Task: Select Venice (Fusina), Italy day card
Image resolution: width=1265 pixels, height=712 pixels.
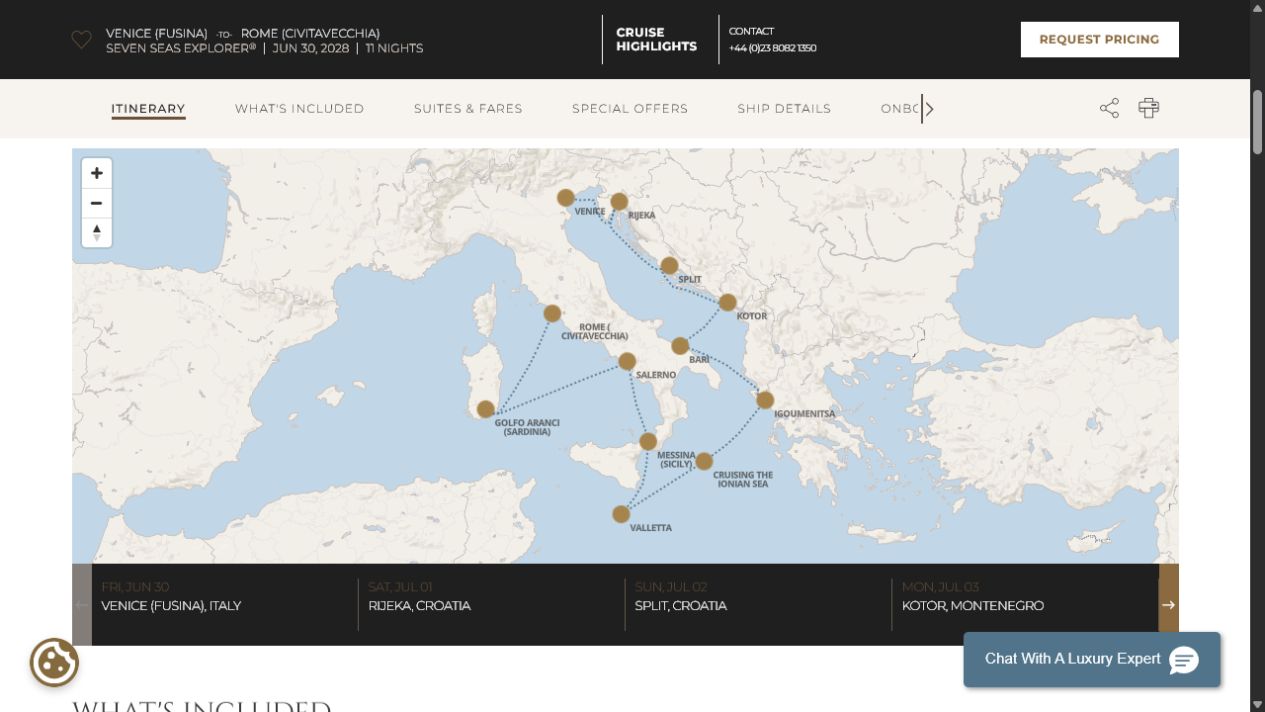Action: (x=225, y=605)
